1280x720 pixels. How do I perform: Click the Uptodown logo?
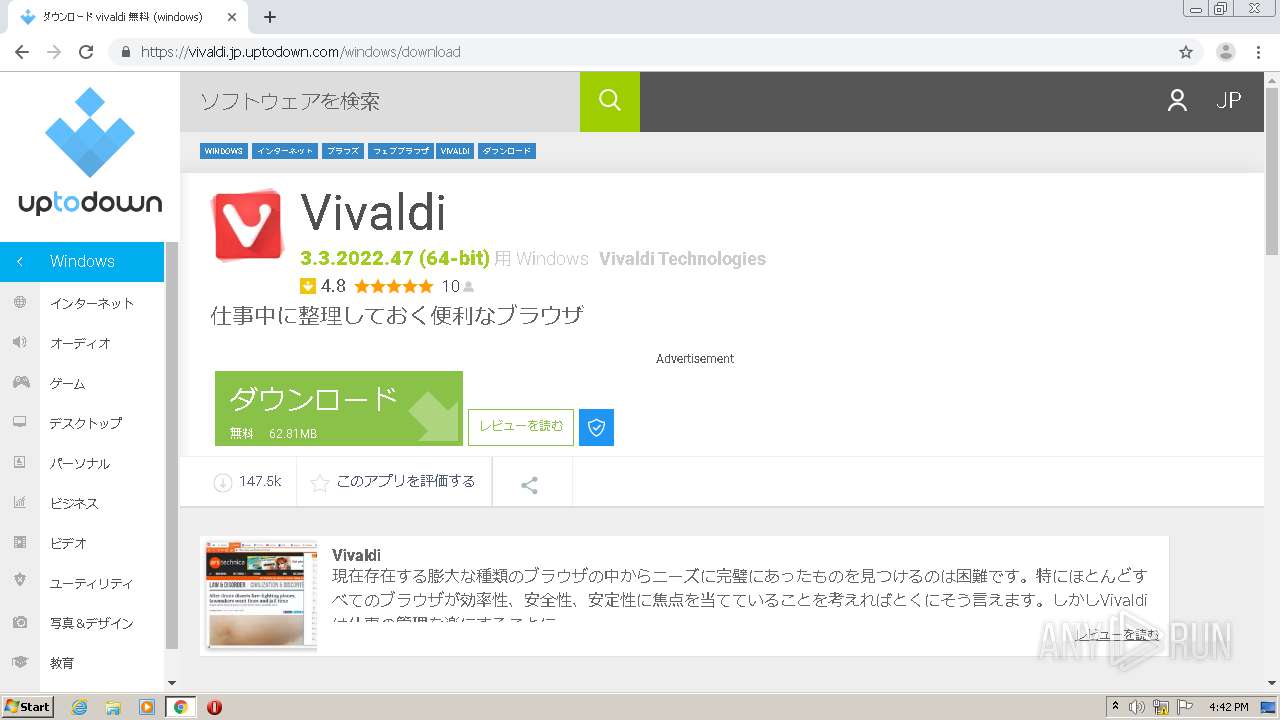[90, 151]
